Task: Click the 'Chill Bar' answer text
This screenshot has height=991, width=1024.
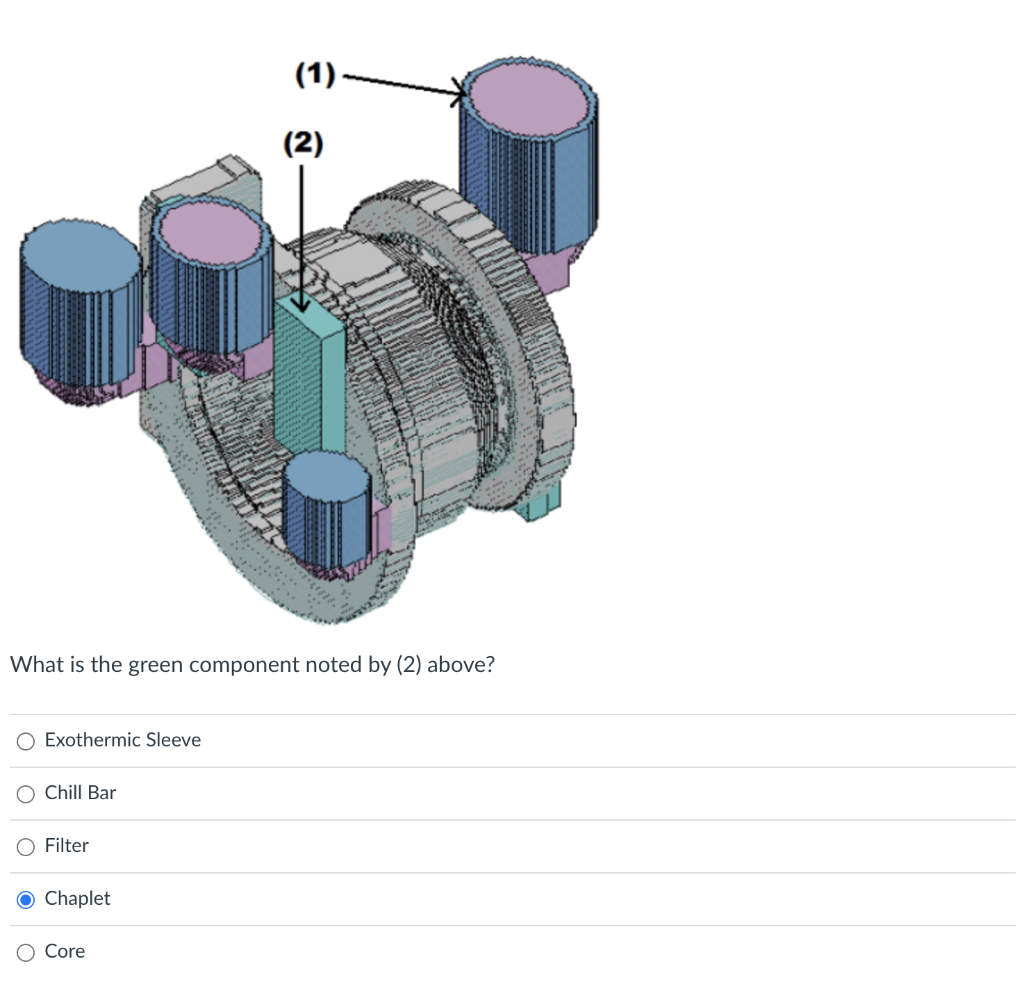Action: coord(80,792)
